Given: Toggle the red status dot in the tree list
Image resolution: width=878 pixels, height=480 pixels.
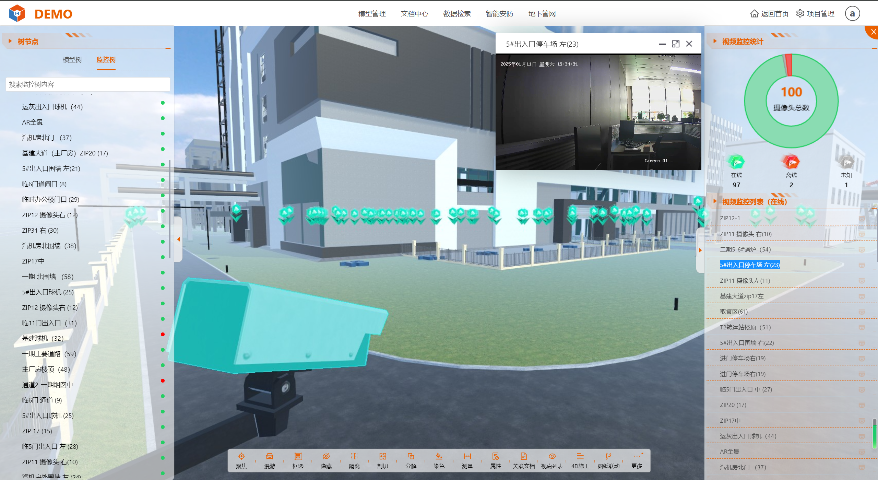Looking at the screenshot, I should point(162,334).
